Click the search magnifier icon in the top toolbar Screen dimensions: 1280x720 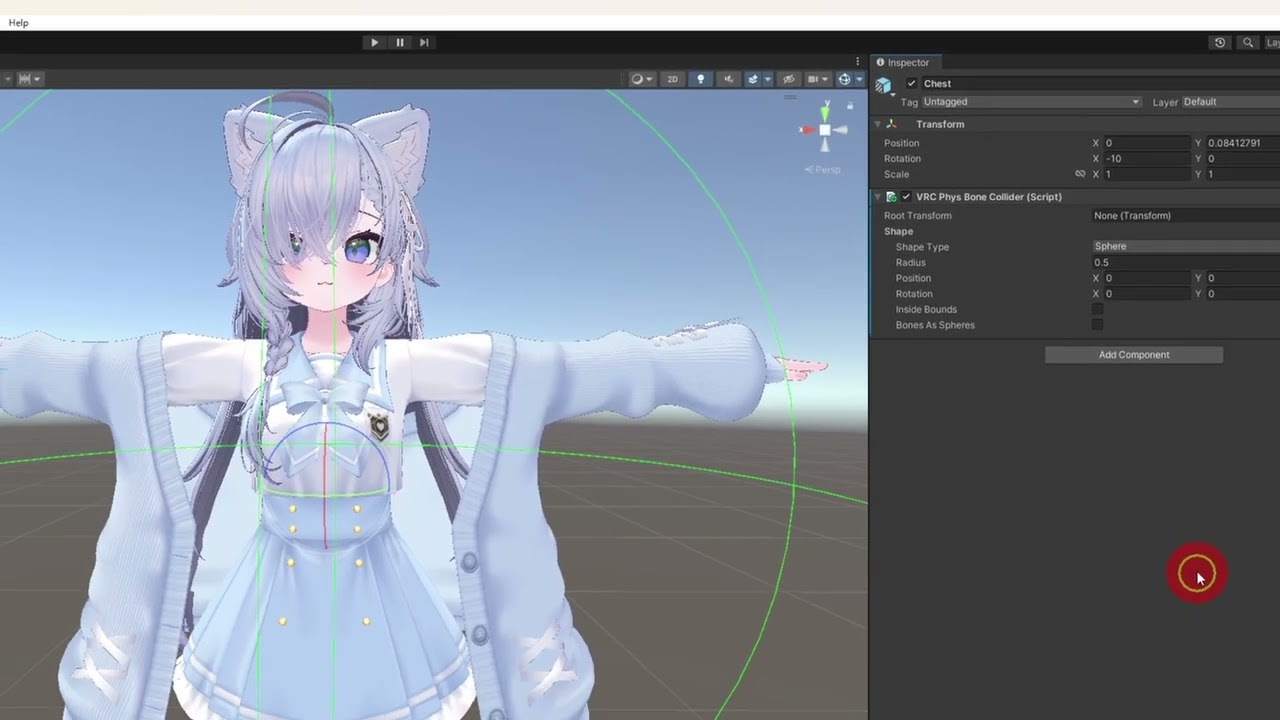coord(1247,42)
